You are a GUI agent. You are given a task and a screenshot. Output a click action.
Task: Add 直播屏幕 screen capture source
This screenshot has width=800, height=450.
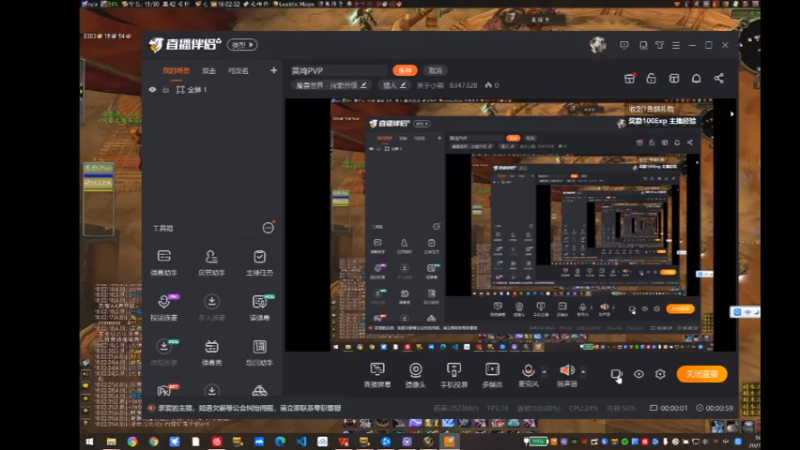coord(377,375)
